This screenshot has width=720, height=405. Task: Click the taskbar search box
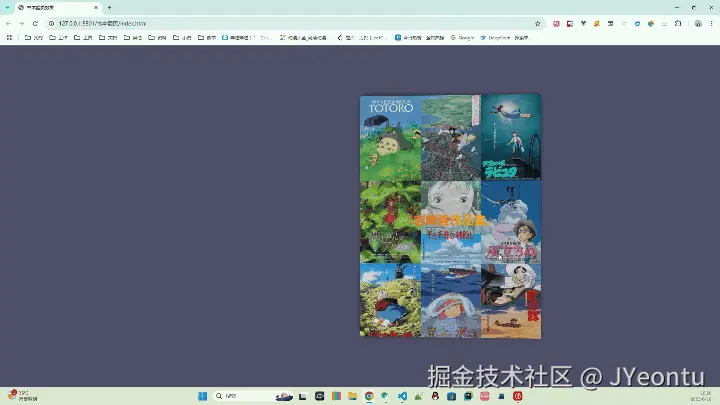tap(253, 396)
